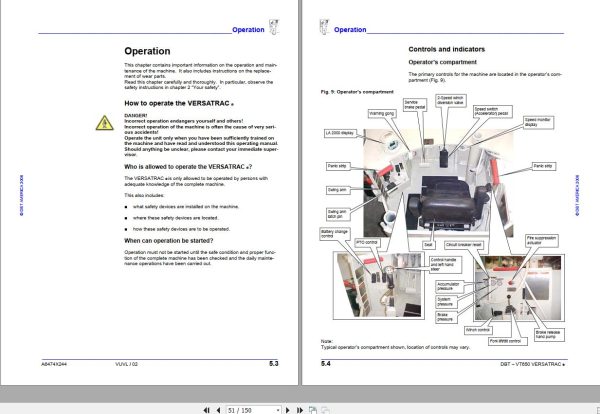Go to the first page of the document

click(x=207, y=410)
